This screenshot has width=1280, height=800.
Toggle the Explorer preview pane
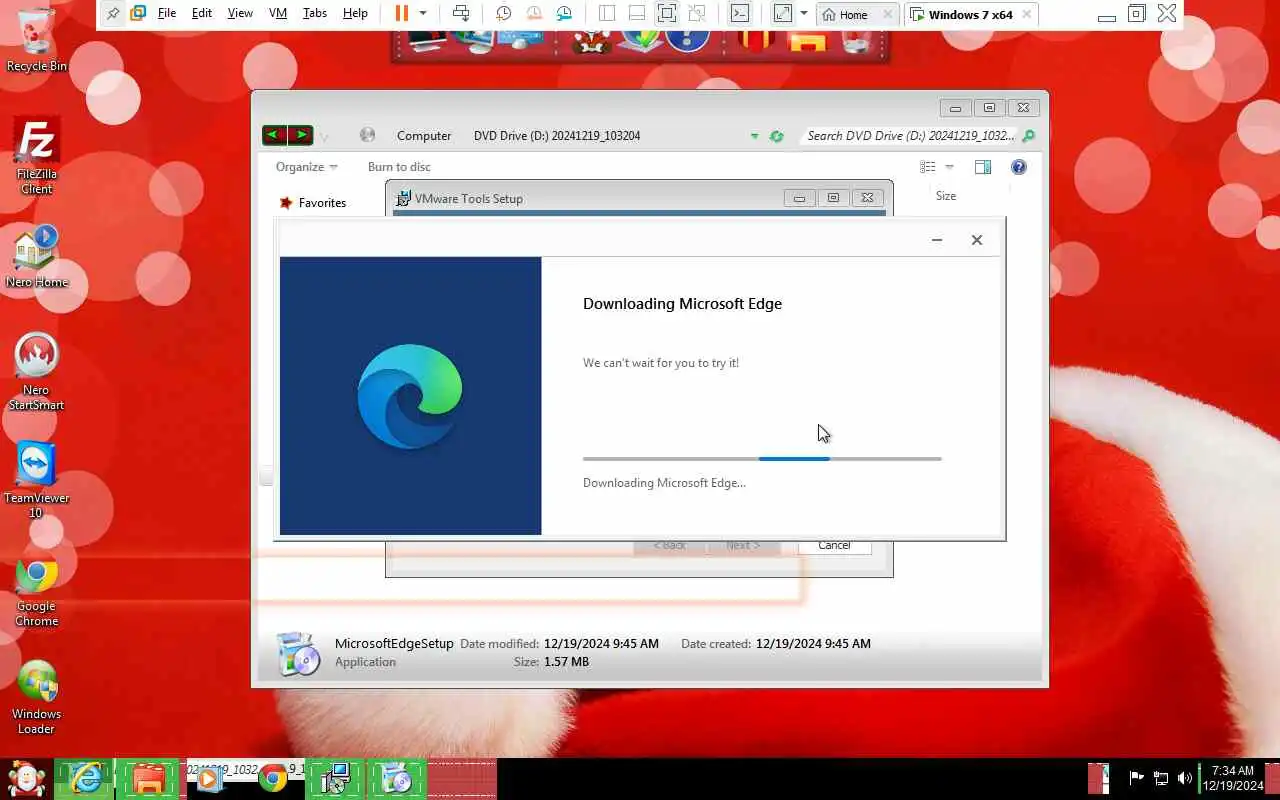983,167
